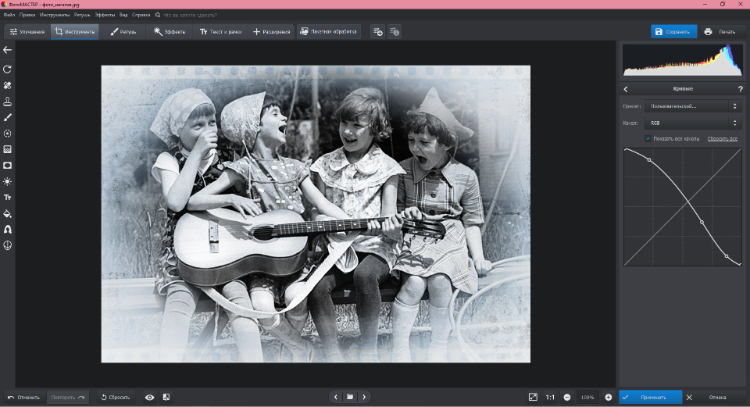The width and height of the screenshot is (750, 407).
Task: Click the rotate icon in left sidebar
Action: point(8,69)
